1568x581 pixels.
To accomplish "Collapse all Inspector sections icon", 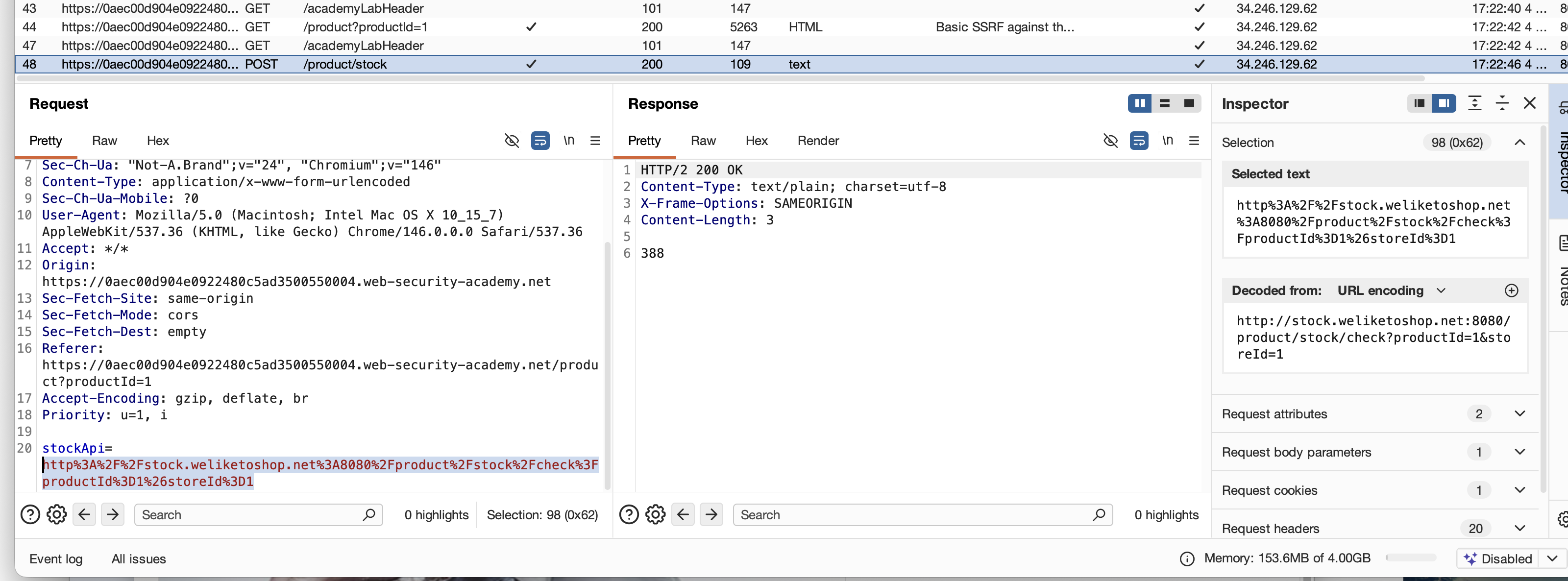I will coord(1502,103).
